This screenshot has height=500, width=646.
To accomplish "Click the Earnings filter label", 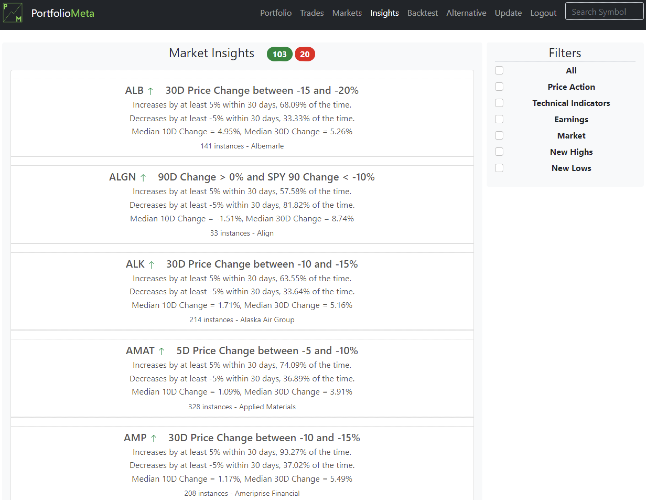I will pos(571,119).
